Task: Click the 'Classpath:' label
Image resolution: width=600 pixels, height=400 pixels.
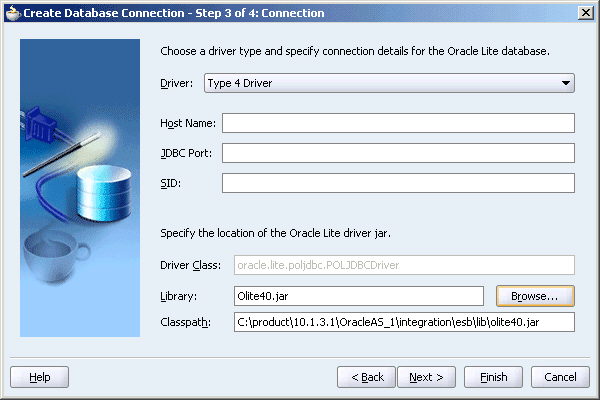Action: click(x=186, y=322)
